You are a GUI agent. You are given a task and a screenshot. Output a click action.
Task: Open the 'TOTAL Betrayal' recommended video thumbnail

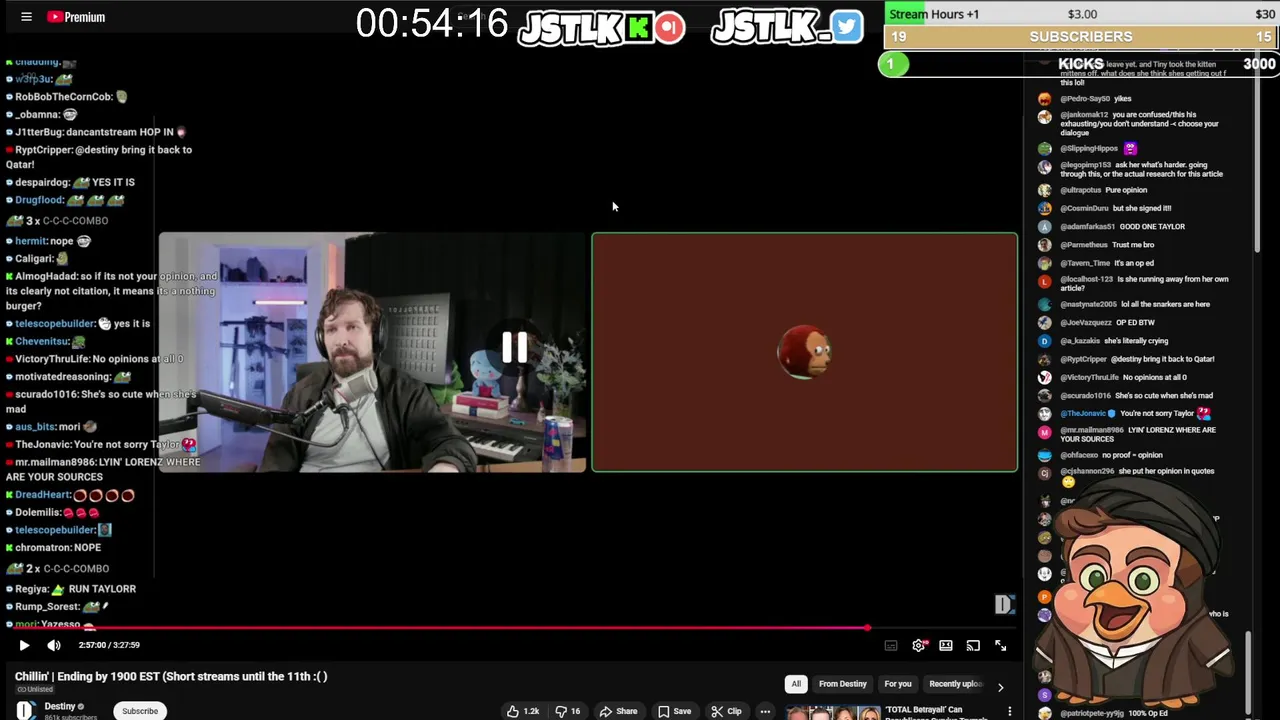(832, 713)
